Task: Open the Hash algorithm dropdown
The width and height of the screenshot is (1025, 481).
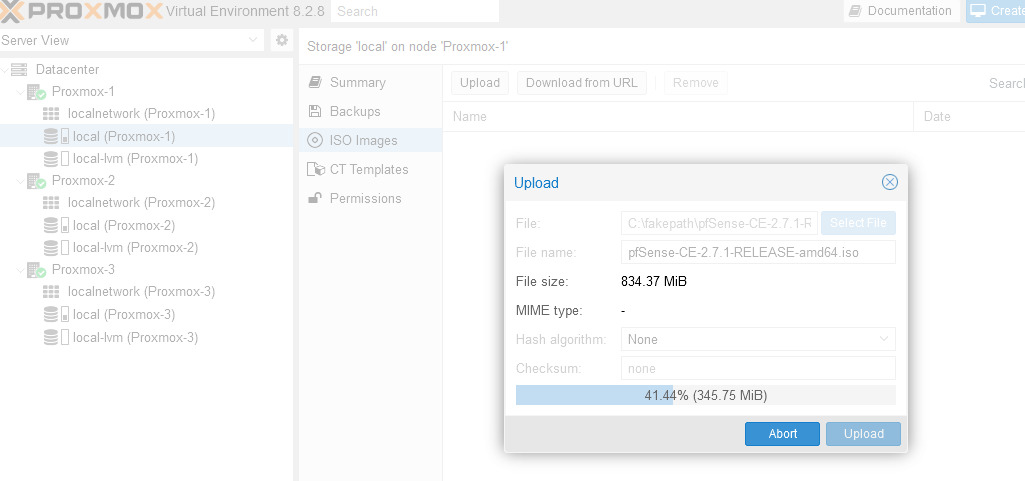Action: tap(758, 339)
